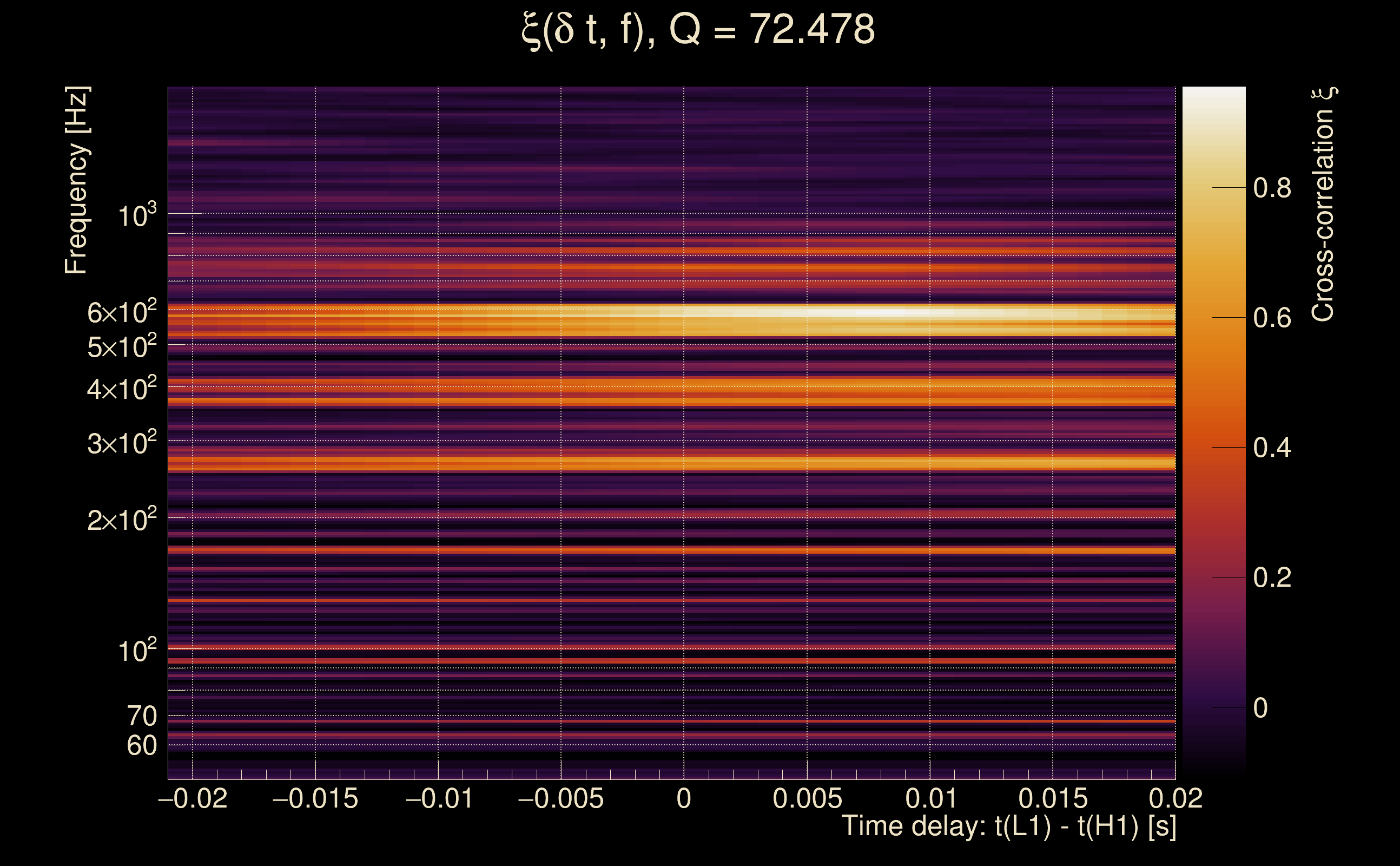Click the x-axis tick label 0.005

coord(807,798)
